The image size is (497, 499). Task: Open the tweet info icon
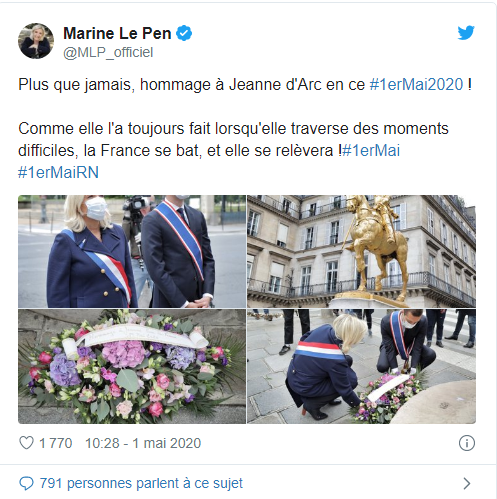coord(467,443)
